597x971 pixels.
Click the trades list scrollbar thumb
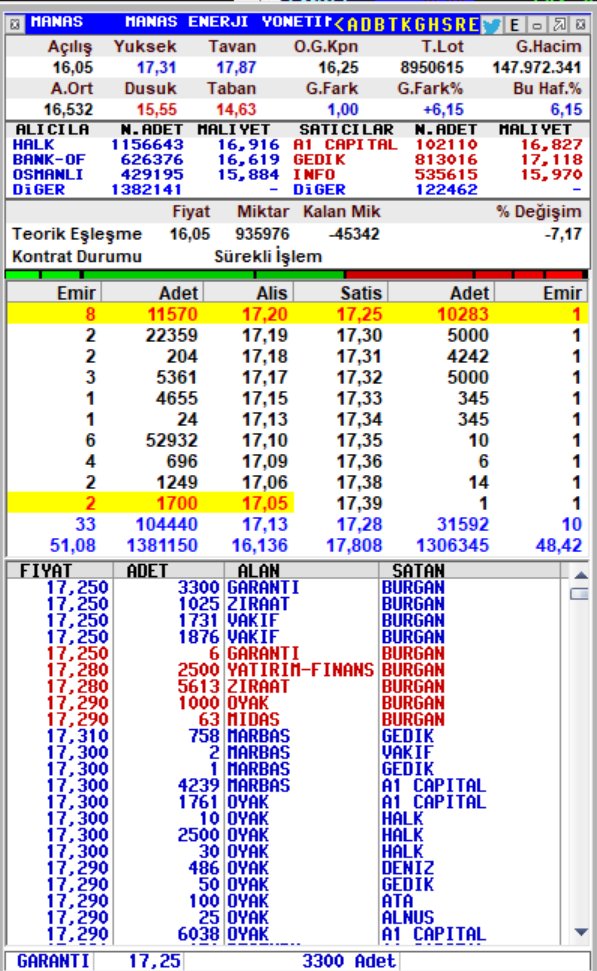tap(580, 594)
